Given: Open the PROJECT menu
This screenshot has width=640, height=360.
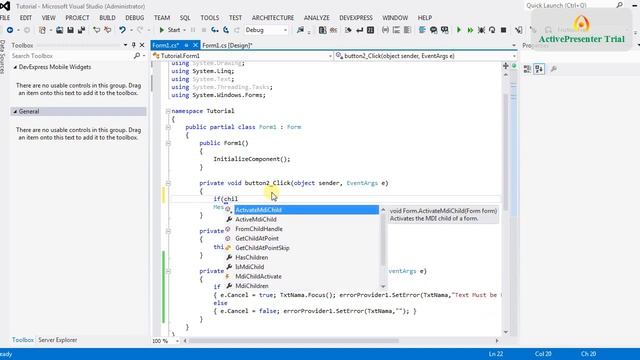Looking at the screenshot, I should click(x=77, y=18).
